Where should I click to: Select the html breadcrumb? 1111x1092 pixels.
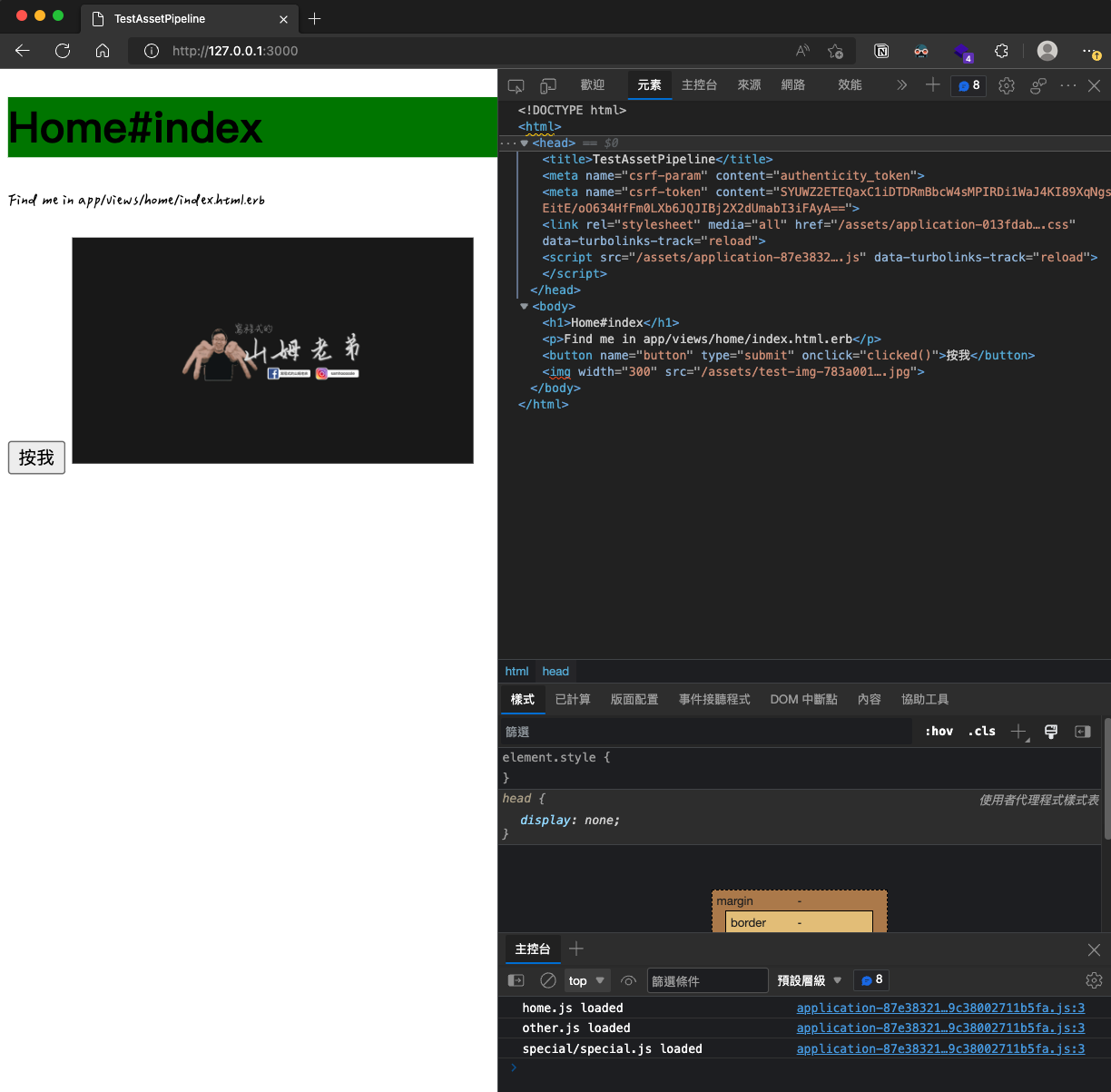pyautogui.click(x=516, y=672)
